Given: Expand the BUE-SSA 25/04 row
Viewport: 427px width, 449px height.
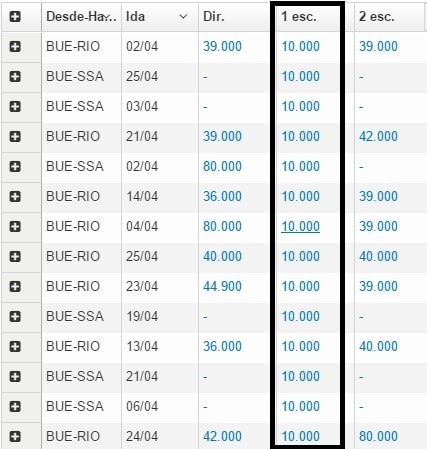Looking at the screenshot, I should [x=15, y=76].
